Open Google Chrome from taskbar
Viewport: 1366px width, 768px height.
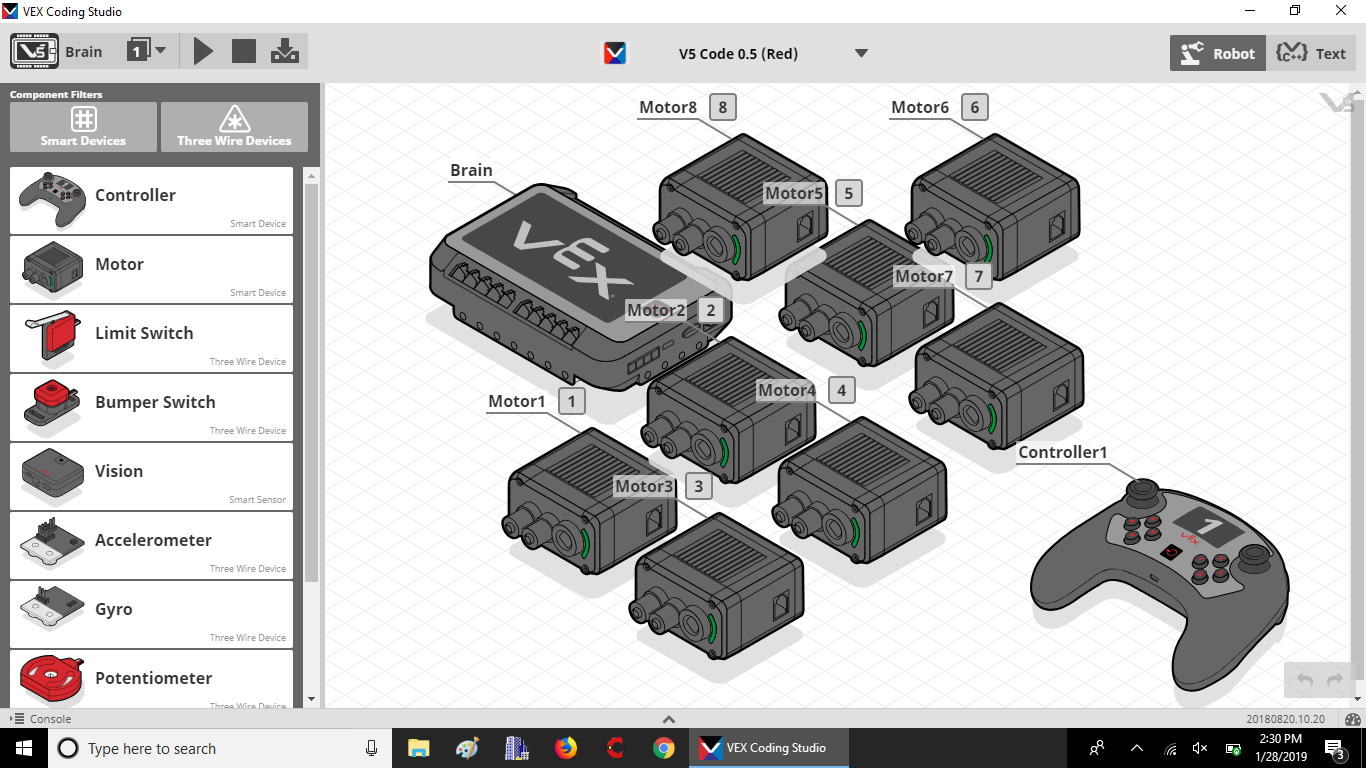664,748
